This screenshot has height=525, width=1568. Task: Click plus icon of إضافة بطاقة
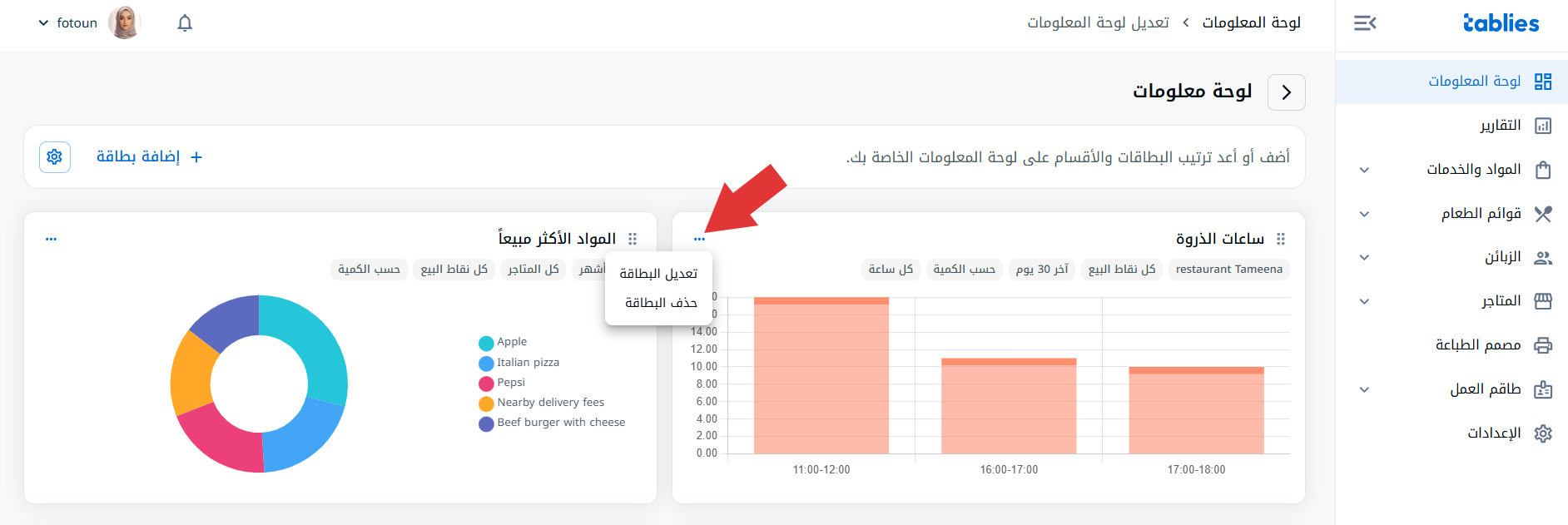(x=196, y=157)
